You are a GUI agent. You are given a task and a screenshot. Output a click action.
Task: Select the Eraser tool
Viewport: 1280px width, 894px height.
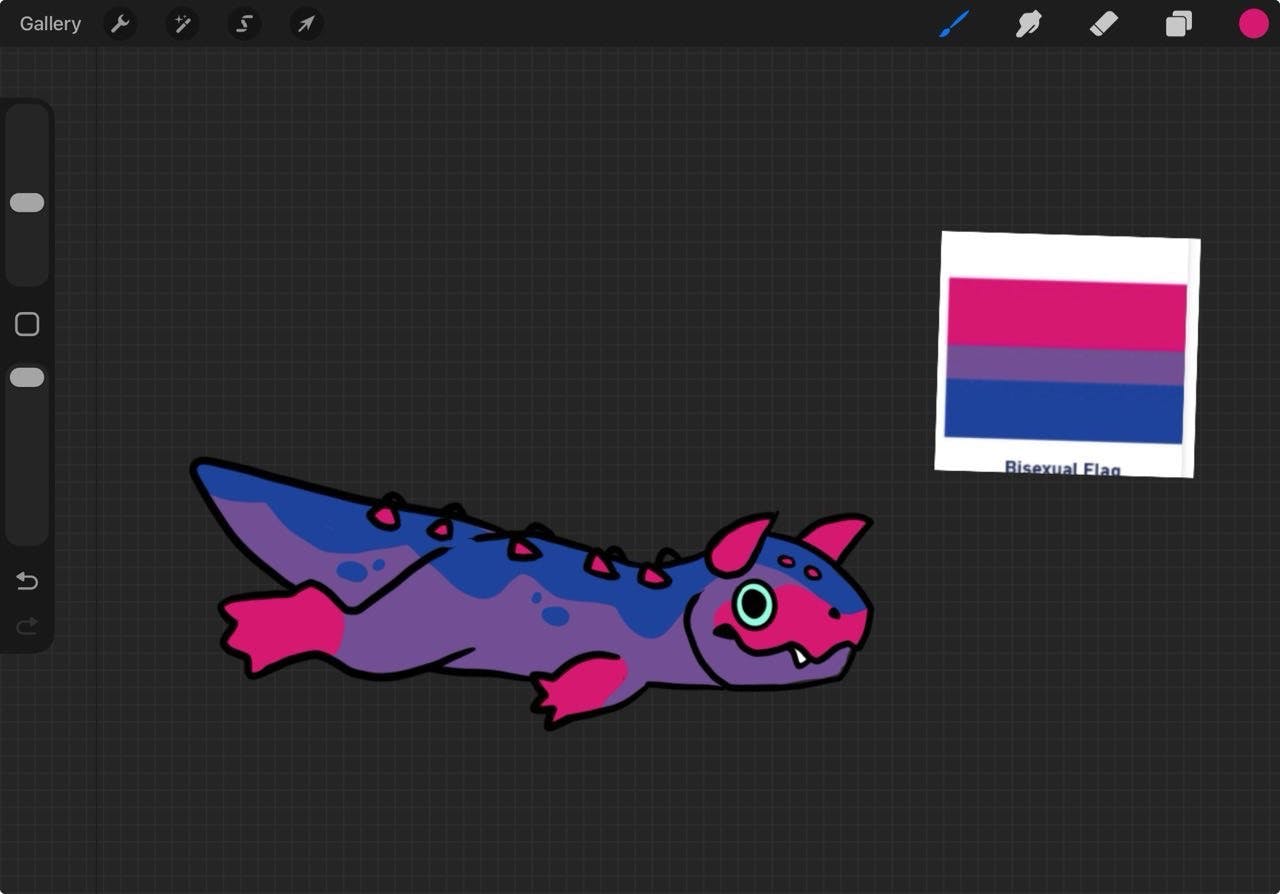[1103, 24]
